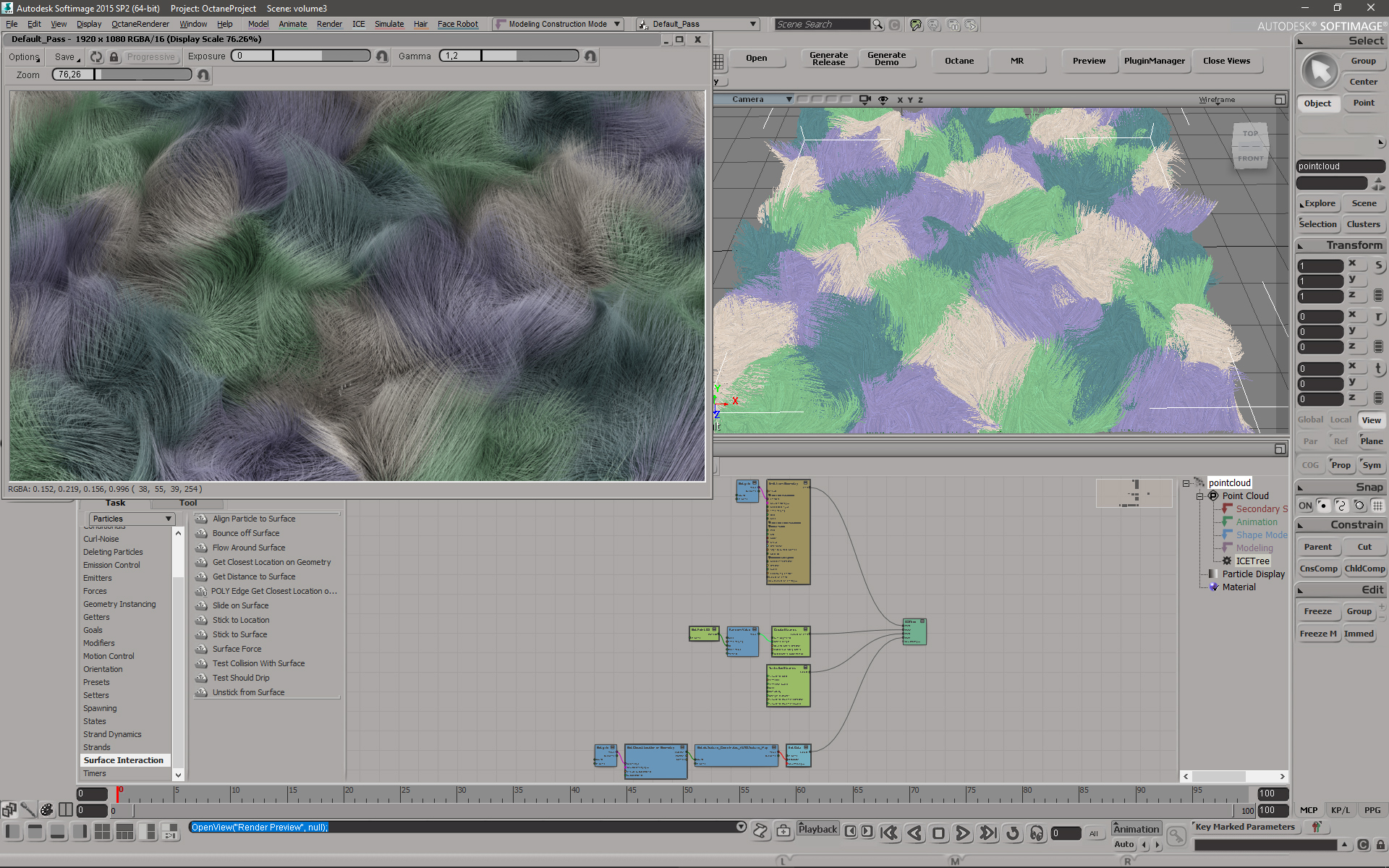The width and height of the screenshot is (1389, 868).
Task: Open the Particles task dropdown
Action: (132, 519)
